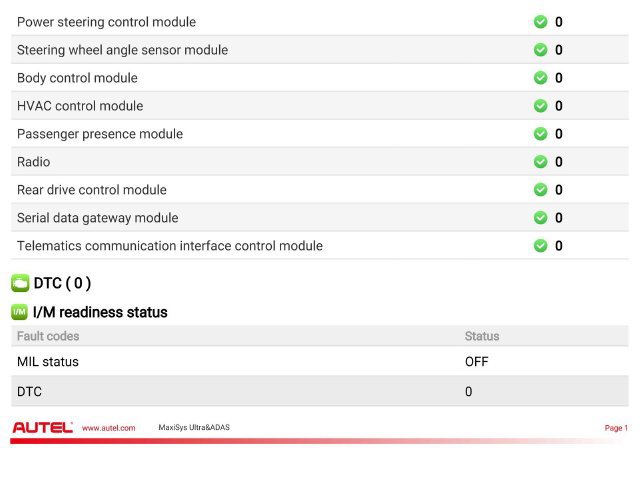
Task: Click the Autel logo in footer
Action: (42, 427)
